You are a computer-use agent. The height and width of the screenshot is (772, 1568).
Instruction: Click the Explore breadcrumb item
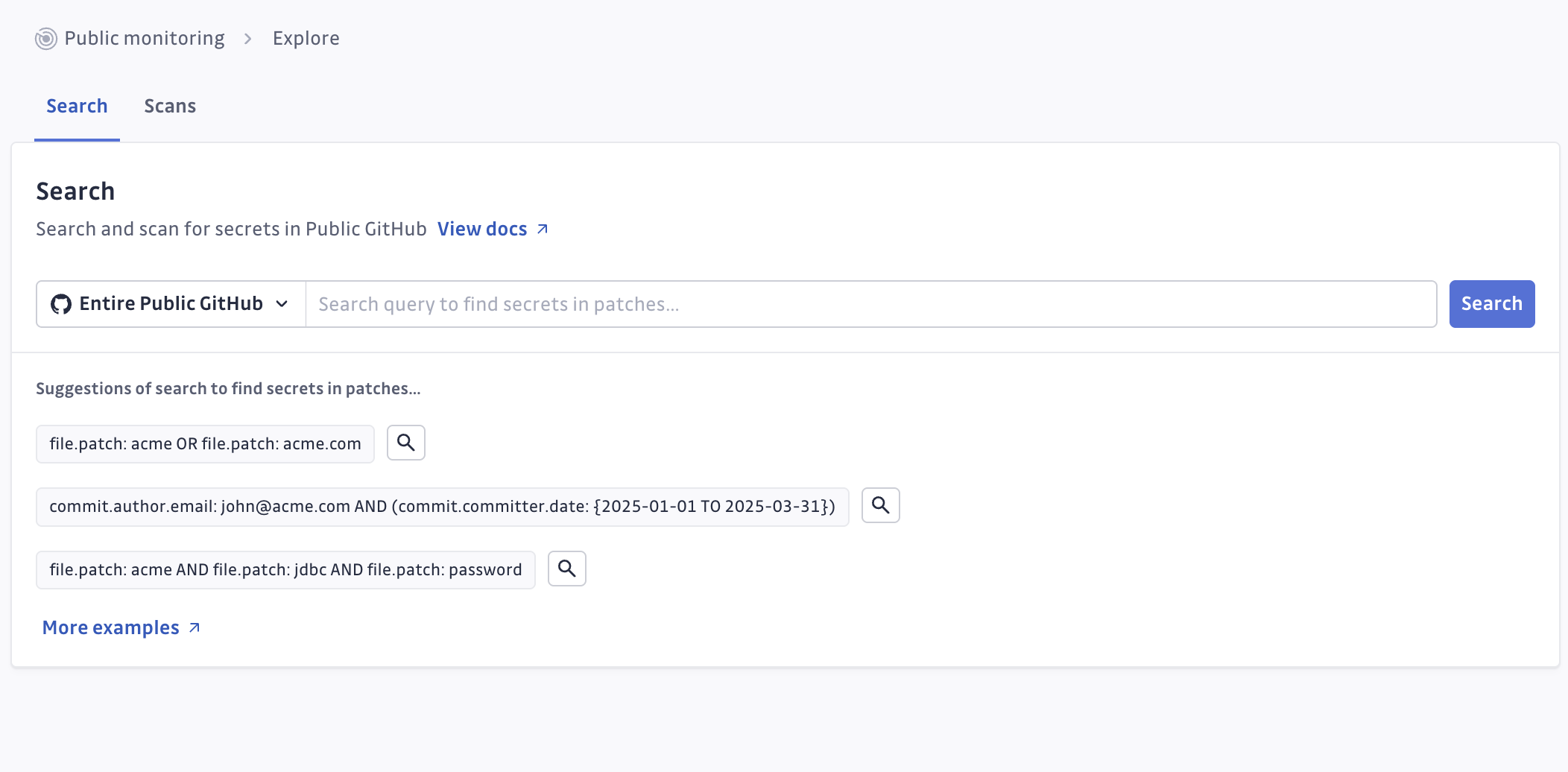pyautogui.click(x=306, y=39)
